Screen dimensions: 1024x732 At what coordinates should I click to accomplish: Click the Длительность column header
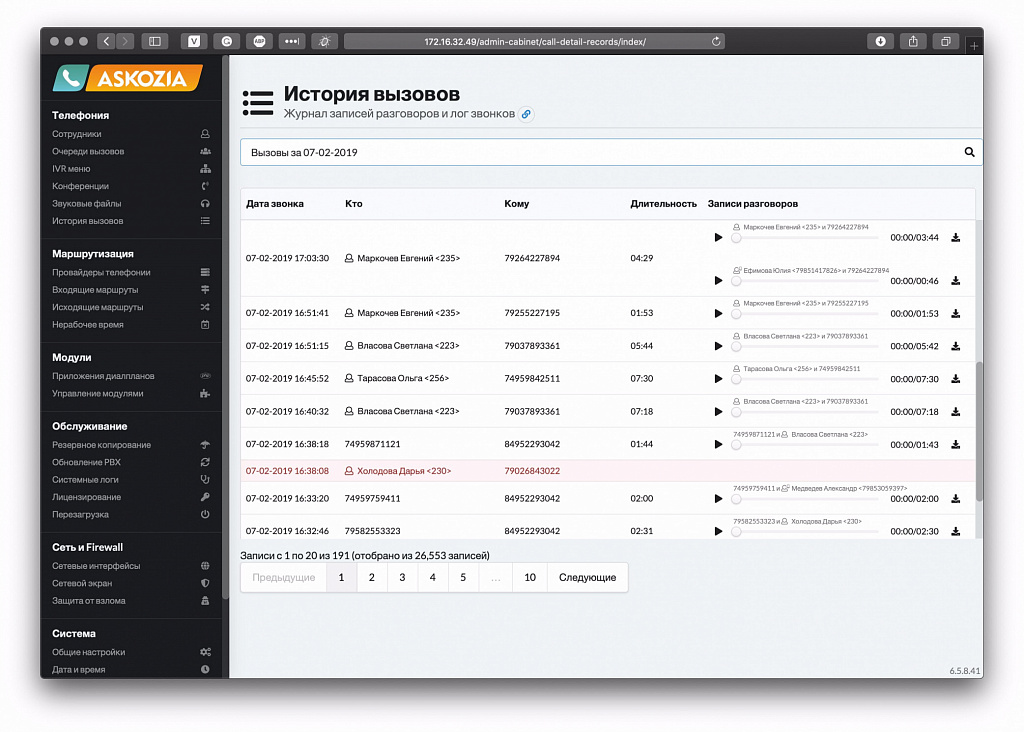[x=664, y=204]
